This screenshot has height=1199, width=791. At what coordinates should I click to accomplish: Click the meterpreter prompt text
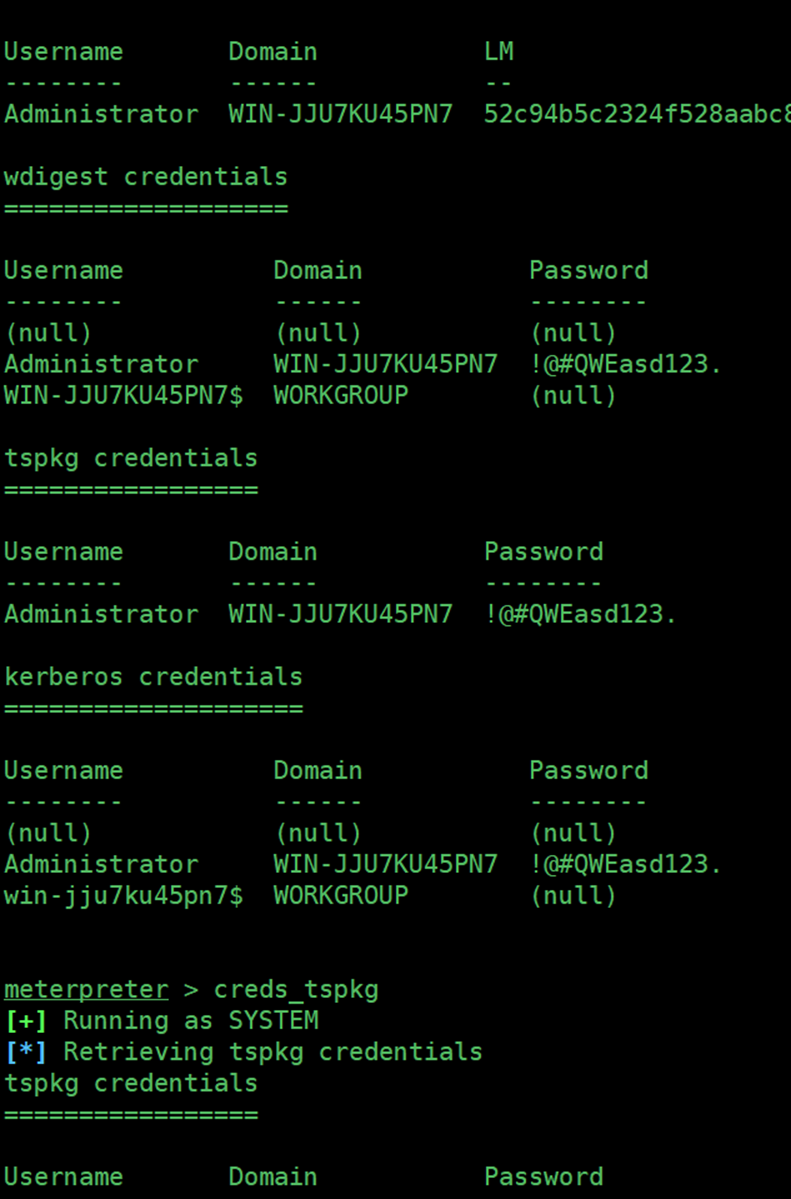point(86,989)
